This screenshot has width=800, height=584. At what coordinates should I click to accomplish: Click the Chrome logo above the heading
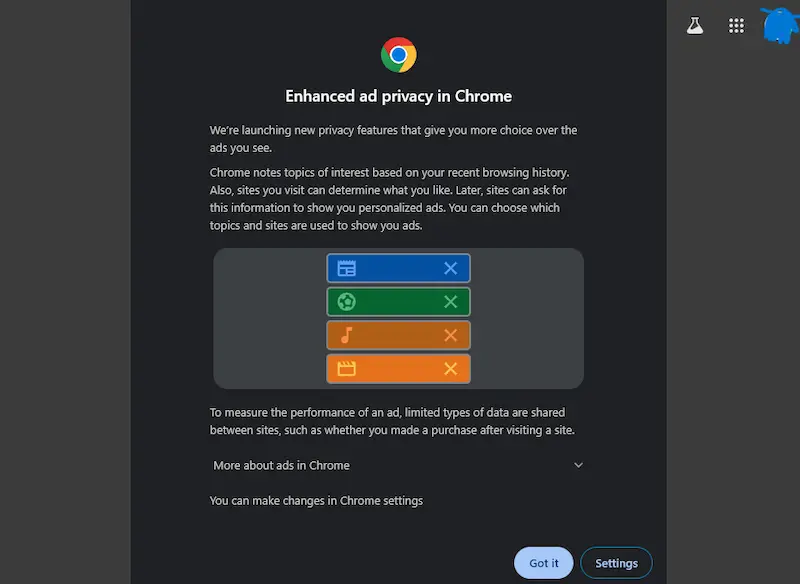(398, 54)
